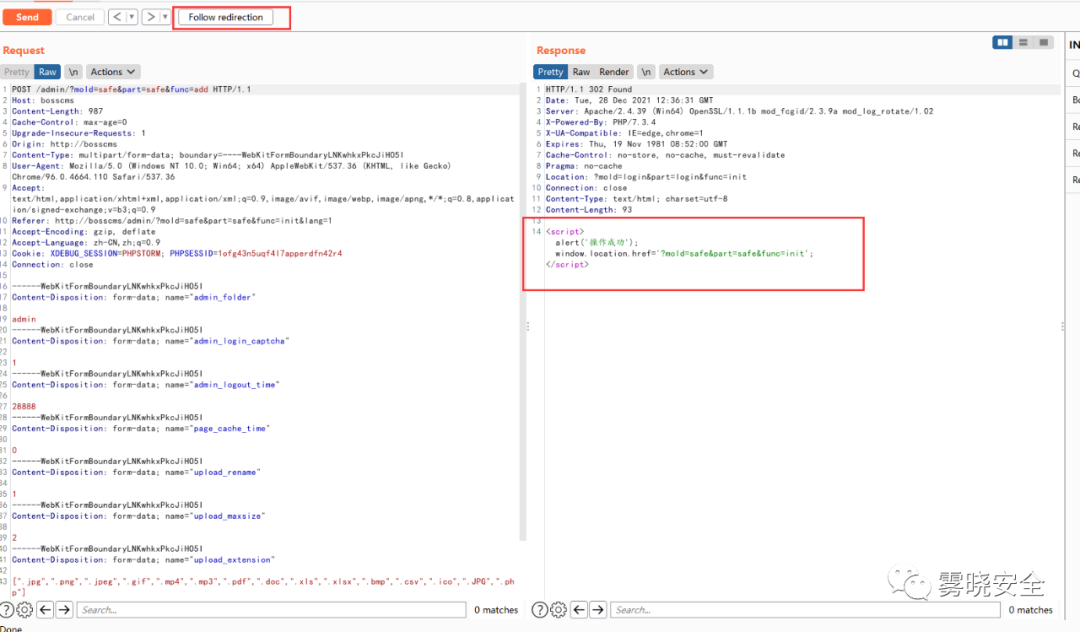Open the forward history dropdown arrow
1080x632 pixels.
point(165,17)
